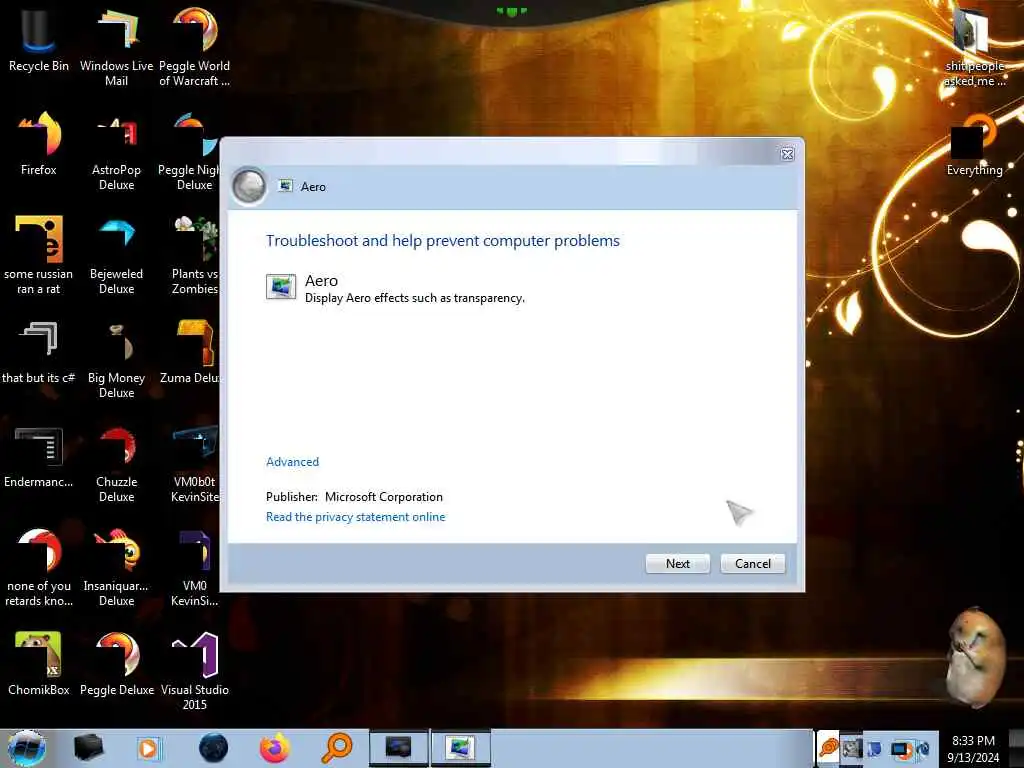Open the dark globe taskbar icon
Screen dimensions: 1024x768
pyautogui.click(x=213, y=748)
